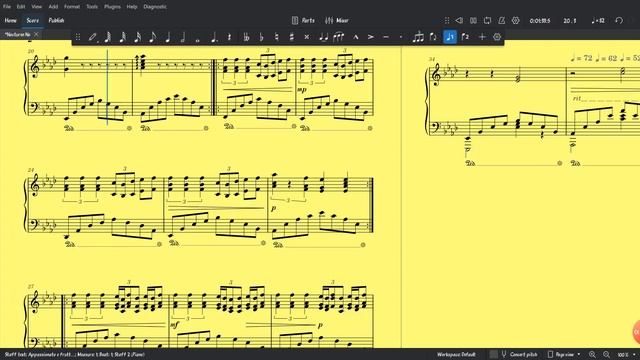
Task: Apply natural accidental
Action: 276,37
